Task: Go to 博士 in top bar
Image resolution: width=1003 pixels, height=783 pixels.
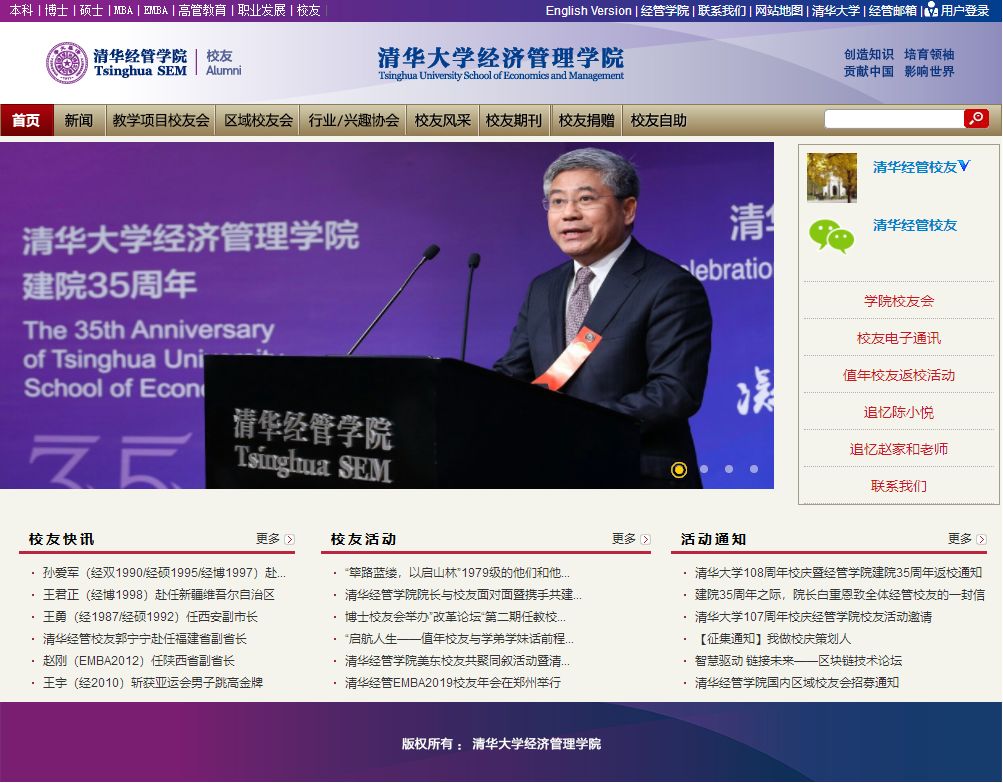Action: pos(56,10)
